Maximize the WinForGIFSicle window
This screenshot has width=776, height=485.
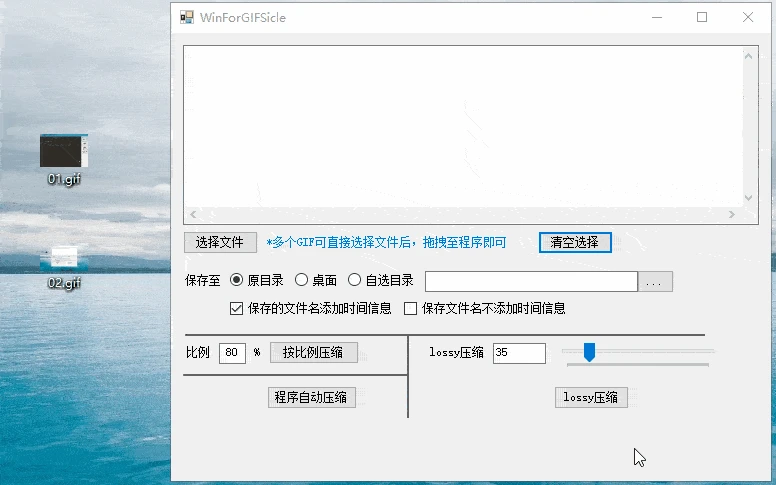click(702, 17)
